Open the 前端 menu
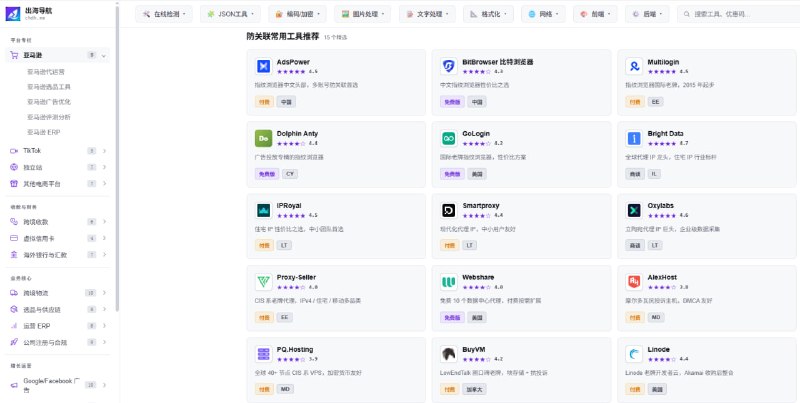Viewport: 800px width, 403px height. pyautogui.click(x=595, y=14)
